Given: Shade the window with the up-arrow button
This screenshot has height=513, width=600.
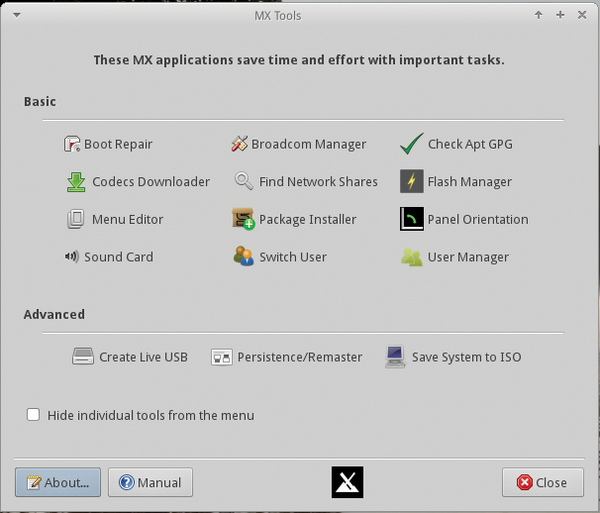Looking at the screenshot, I should pos(538,15).
